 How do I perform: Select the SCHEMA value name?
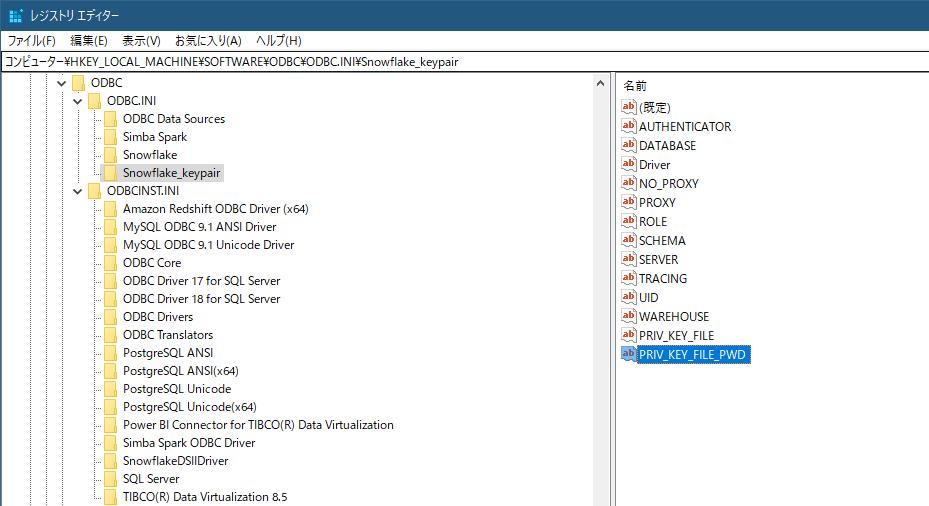(x=662, y=241)
